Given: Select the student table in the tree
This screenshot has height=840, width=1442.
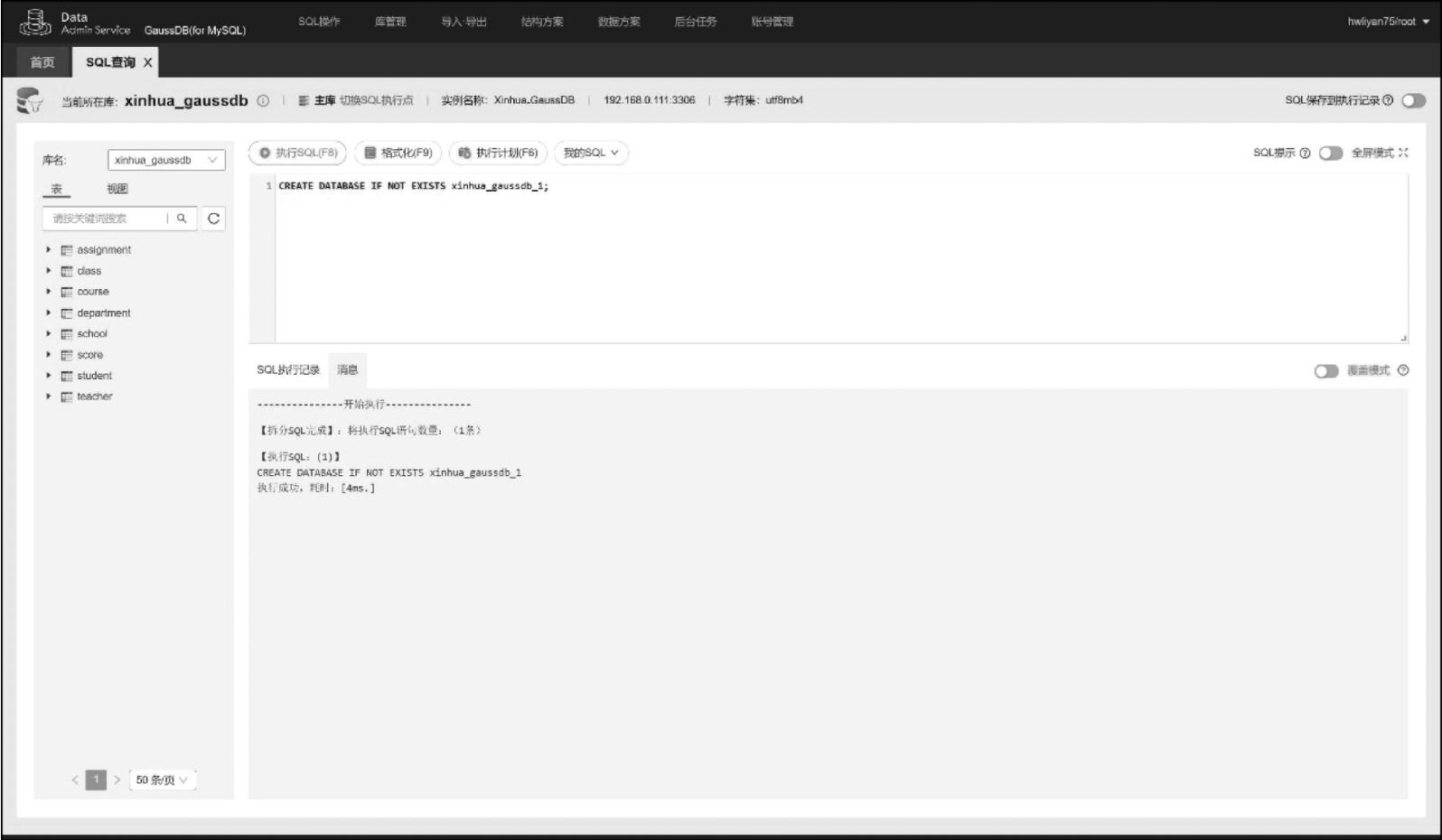Looking at the screenshot, I should (95, 376).
